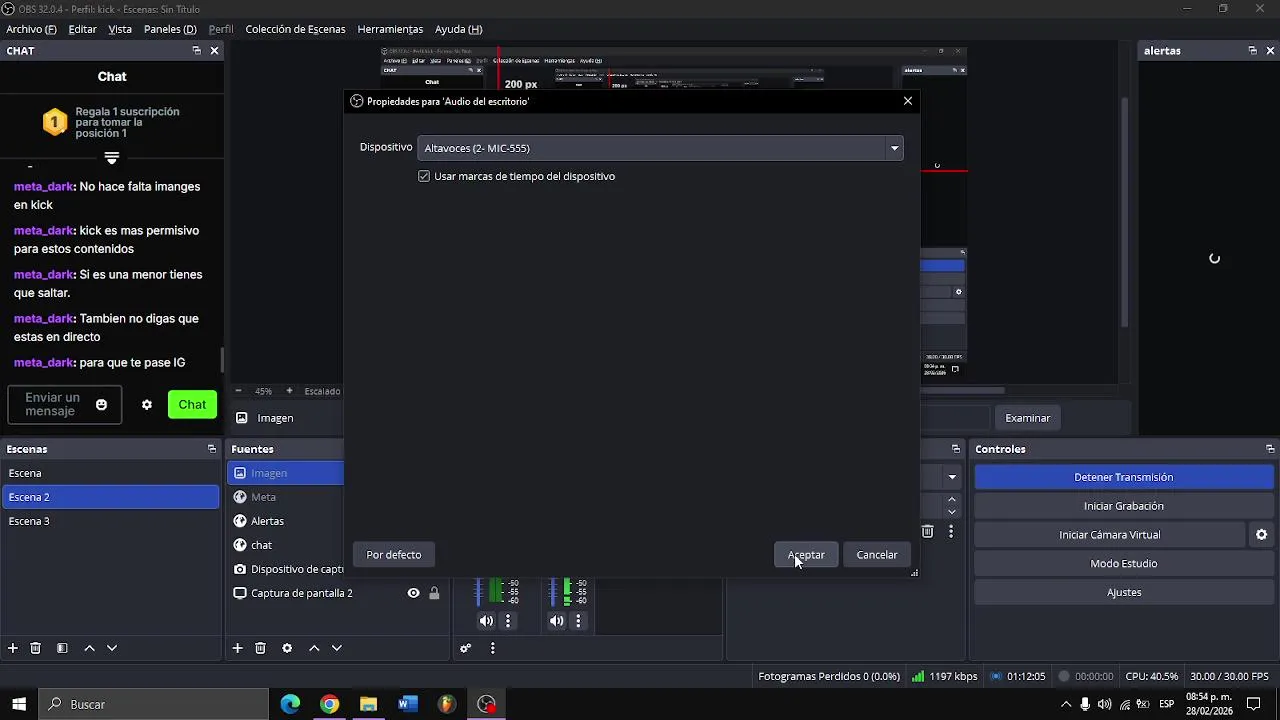Mute second audio mixer channel
The height and width of the screenshot is (720, 1280).
point(557,621)
